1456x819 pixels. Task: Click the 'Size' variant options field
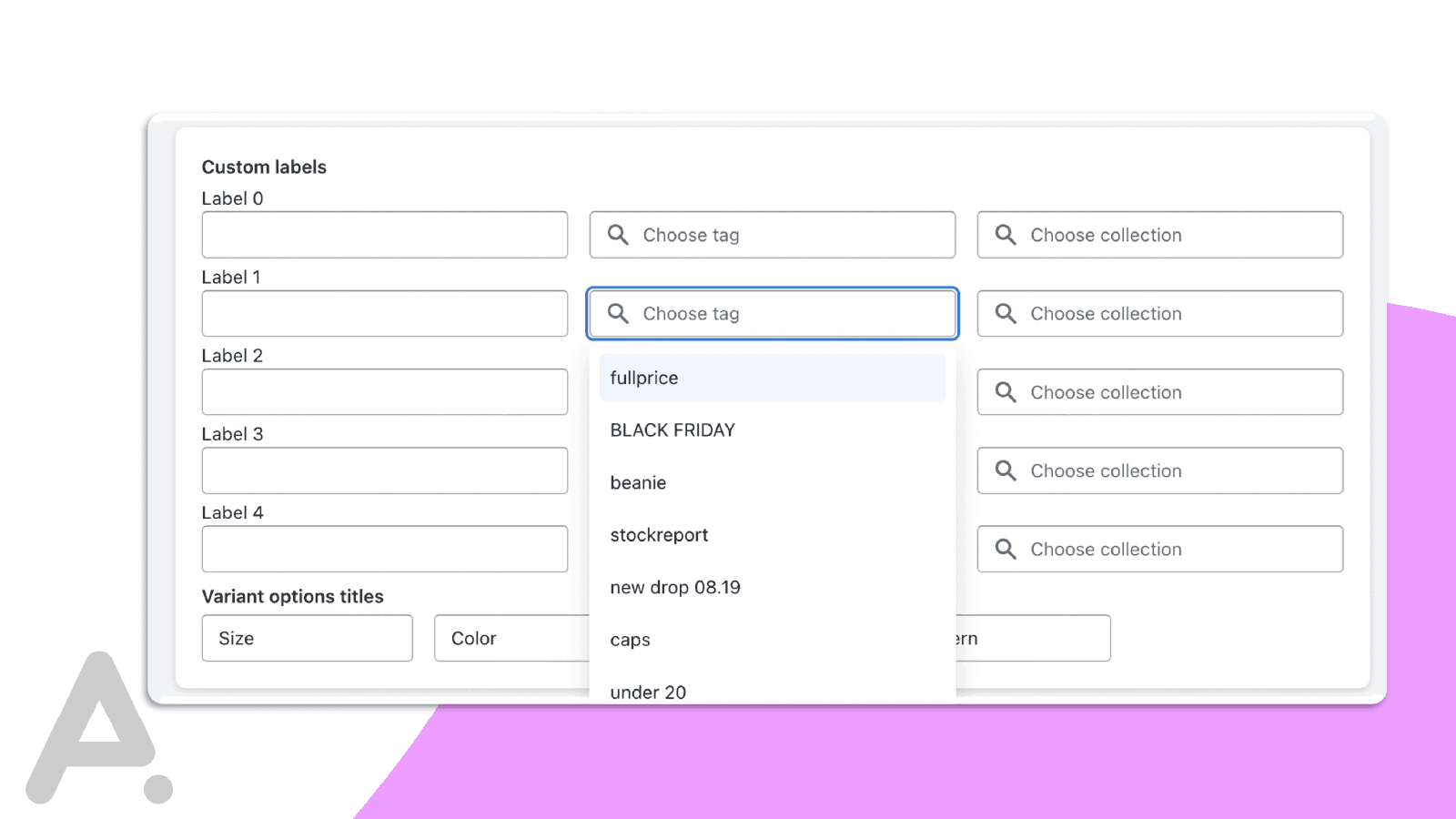[307, 638]
